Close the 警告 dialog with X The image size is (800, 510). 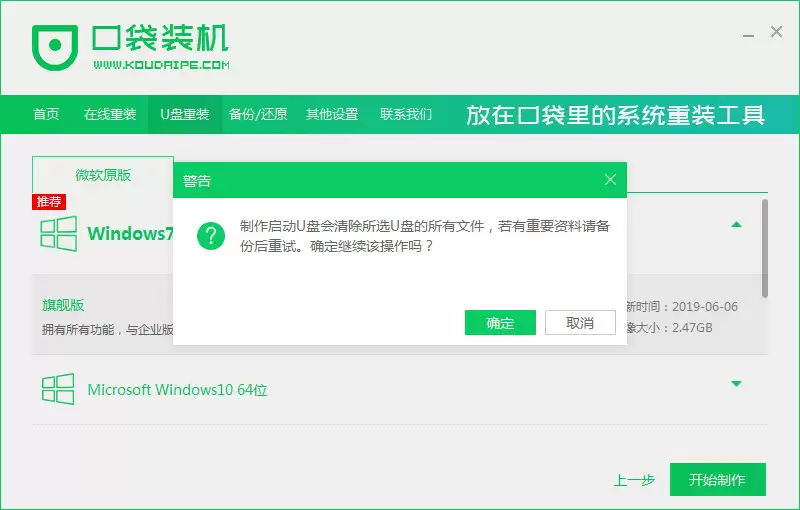[610, 180]
